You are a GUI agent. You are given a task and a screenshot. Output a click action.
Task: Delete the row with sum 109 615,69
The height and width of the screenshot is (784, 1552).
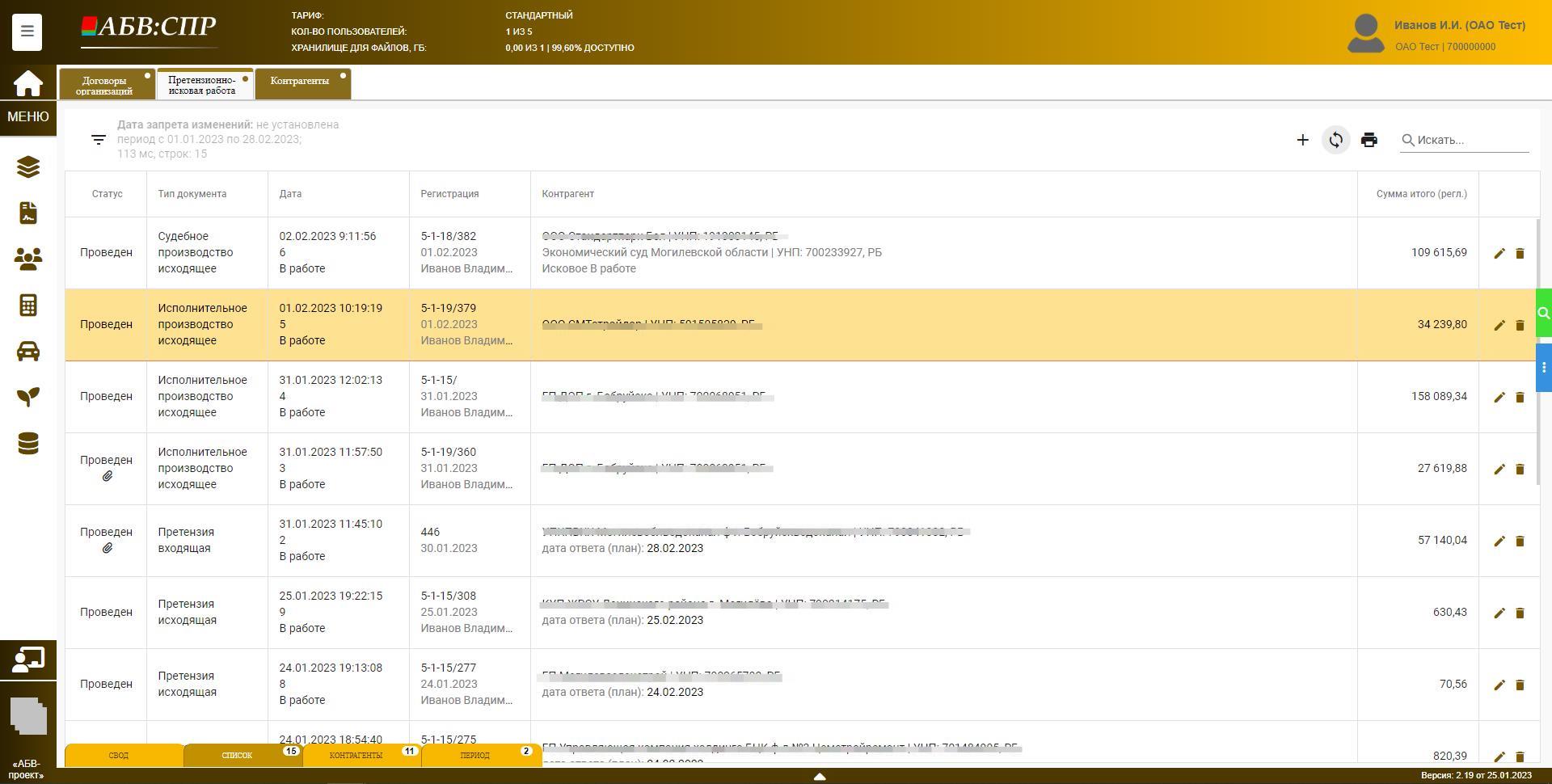point(1520,253)
